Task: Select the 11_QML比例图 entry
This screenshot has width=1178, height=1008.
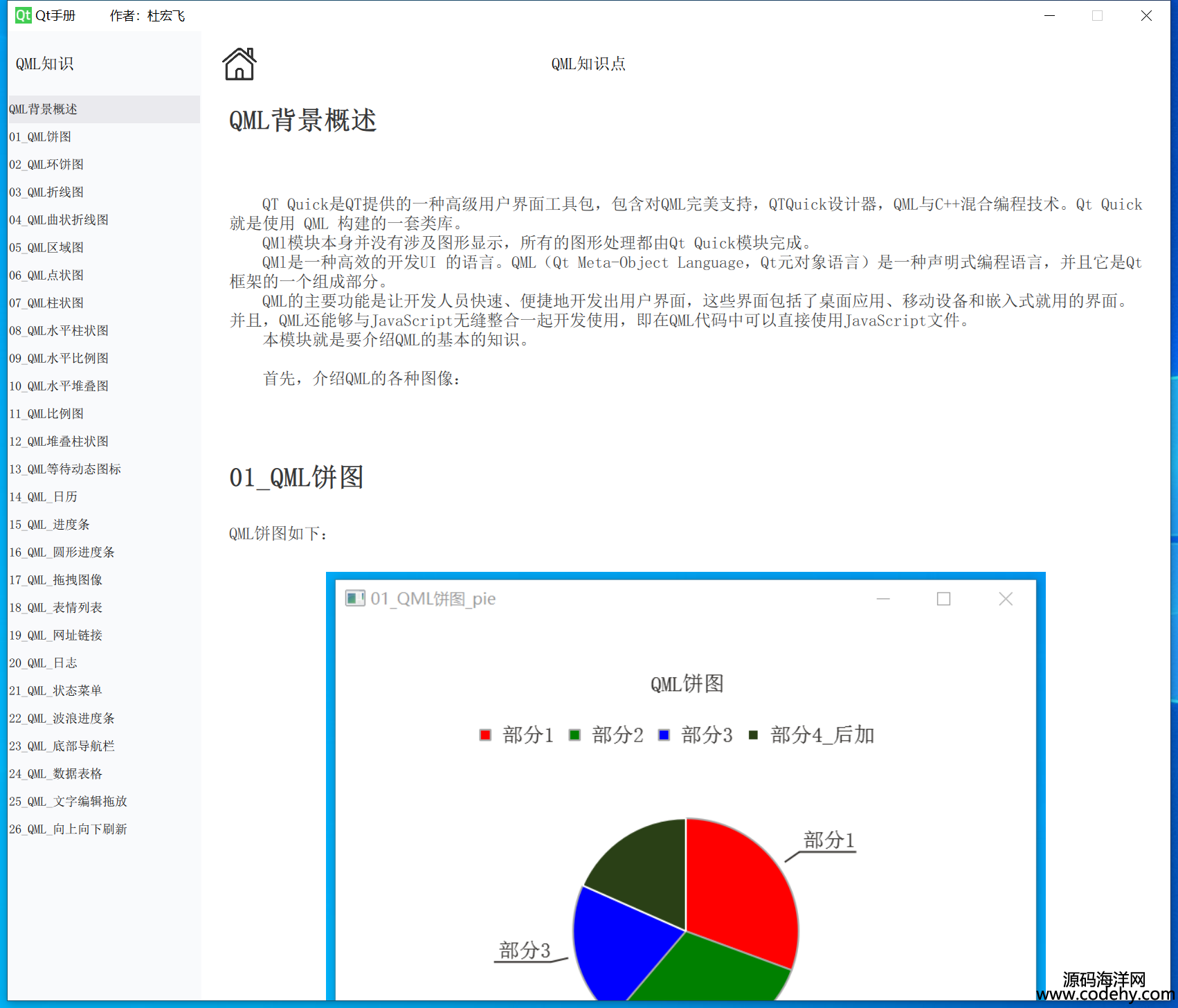Action: pyautogui.click(x=104, y=414)
